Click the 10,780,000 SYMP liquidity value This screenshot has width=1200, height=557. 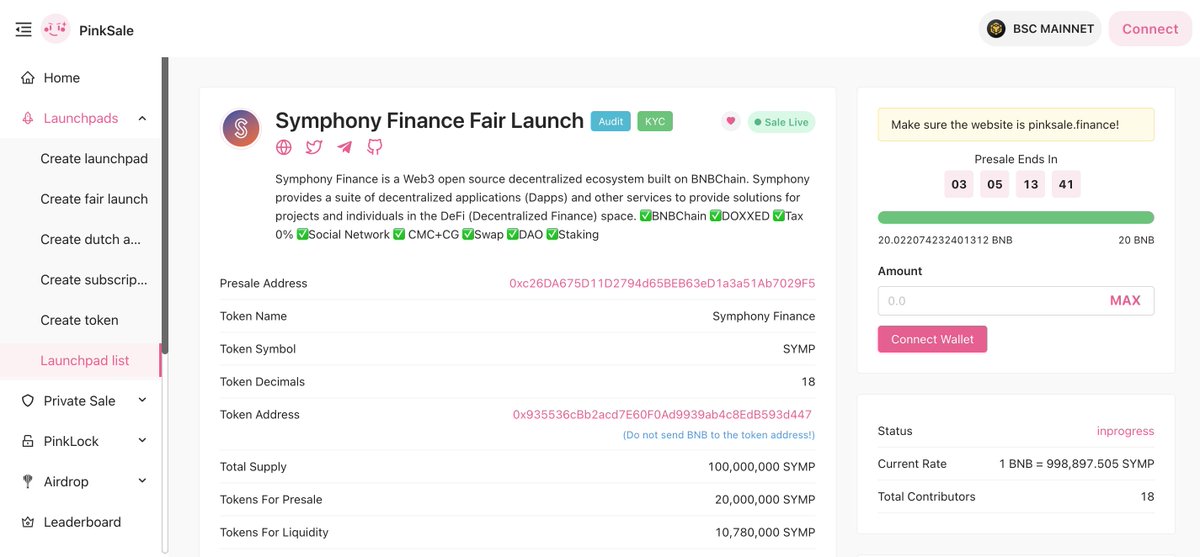point(765,532)
